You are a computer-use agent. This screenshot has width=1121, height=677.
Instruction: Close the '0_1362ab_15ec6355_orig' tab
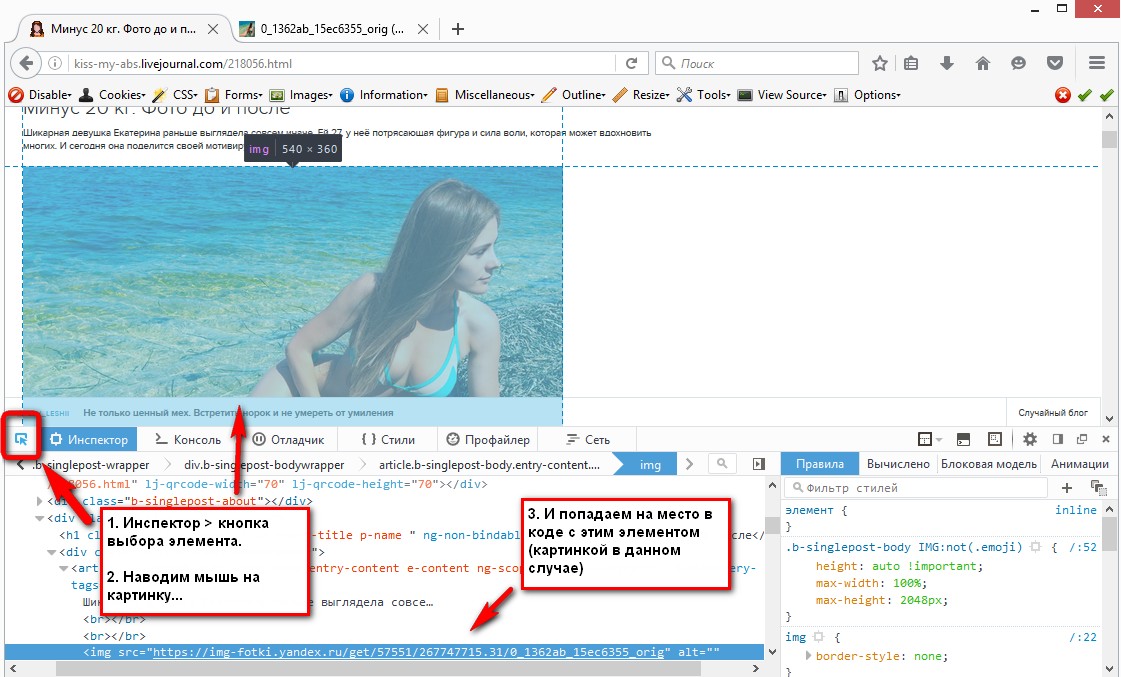pyautogui.click(x=423, y=29)
